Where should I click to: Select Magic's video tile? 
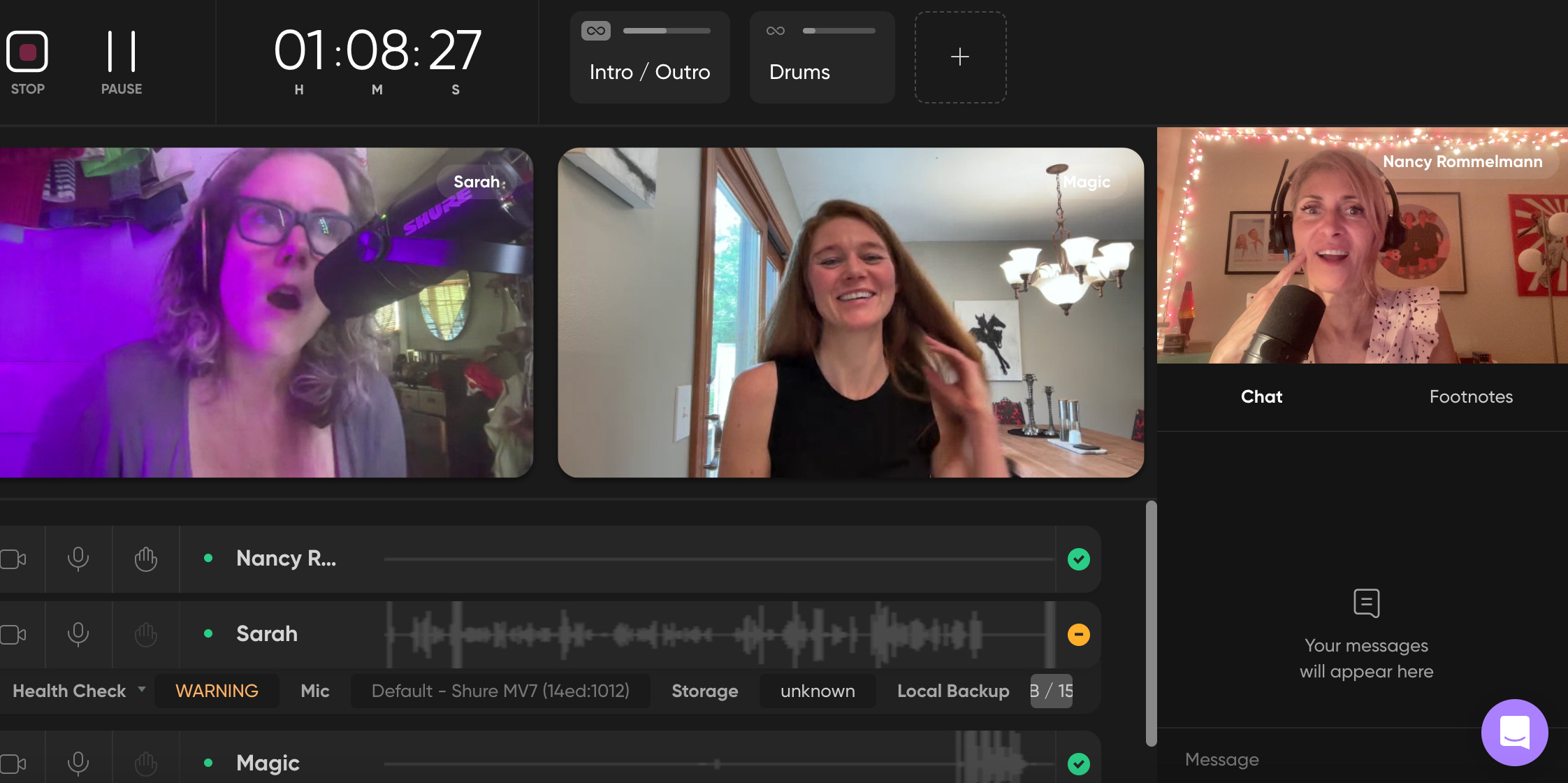coord(851,313)
